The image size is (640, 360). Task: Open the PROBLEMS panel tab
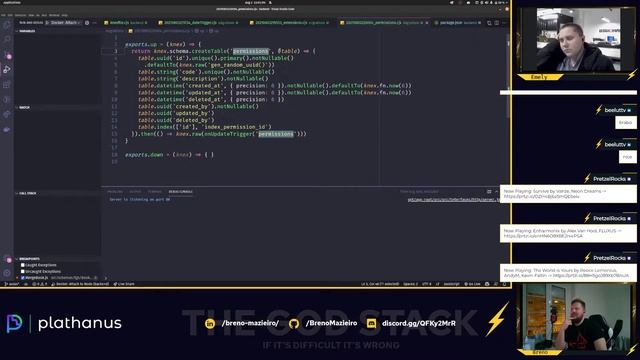coord(115,191)
